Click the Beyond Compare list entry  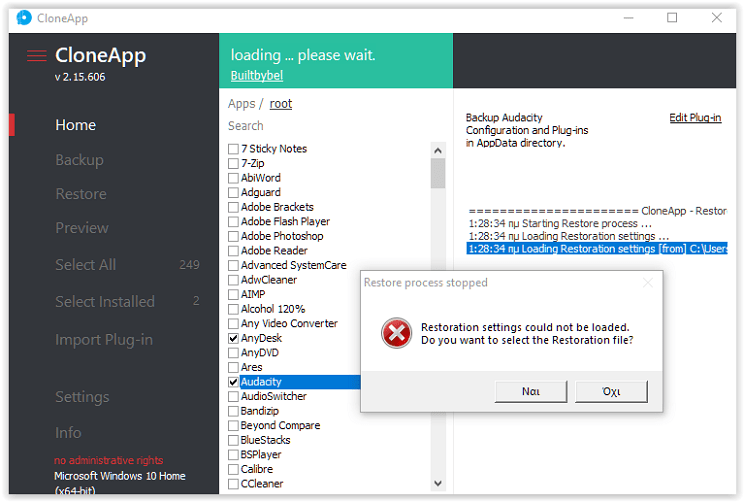[280, 426]
